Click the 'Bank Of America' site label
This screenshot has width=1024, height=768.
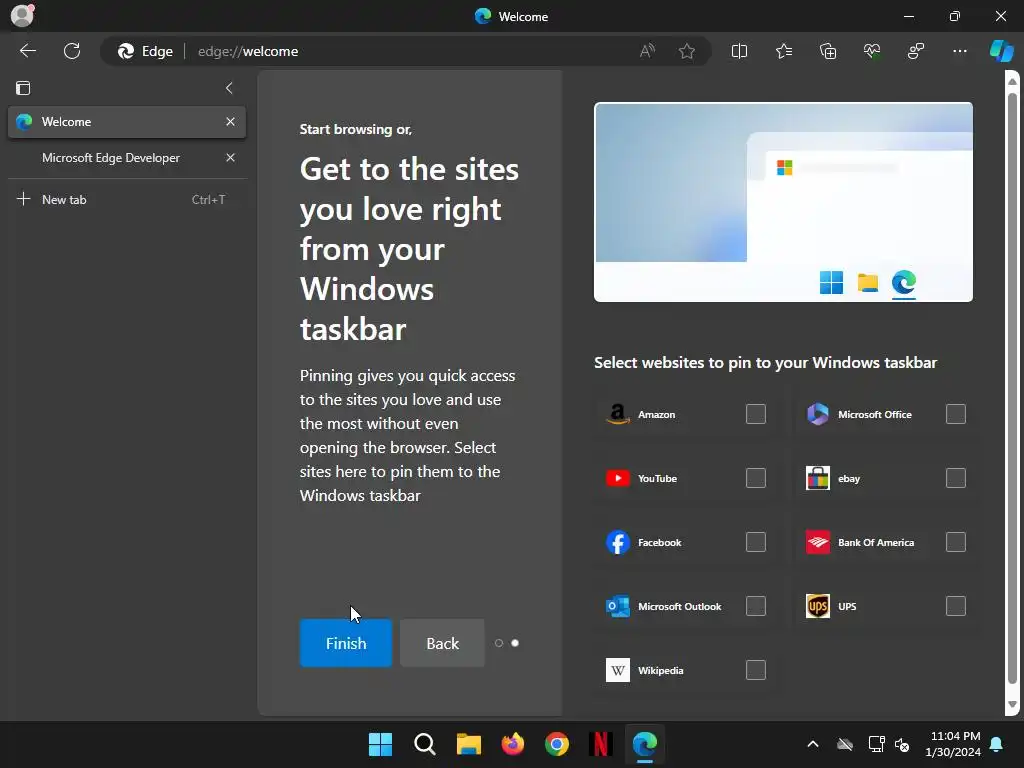[x=876, y=543]
